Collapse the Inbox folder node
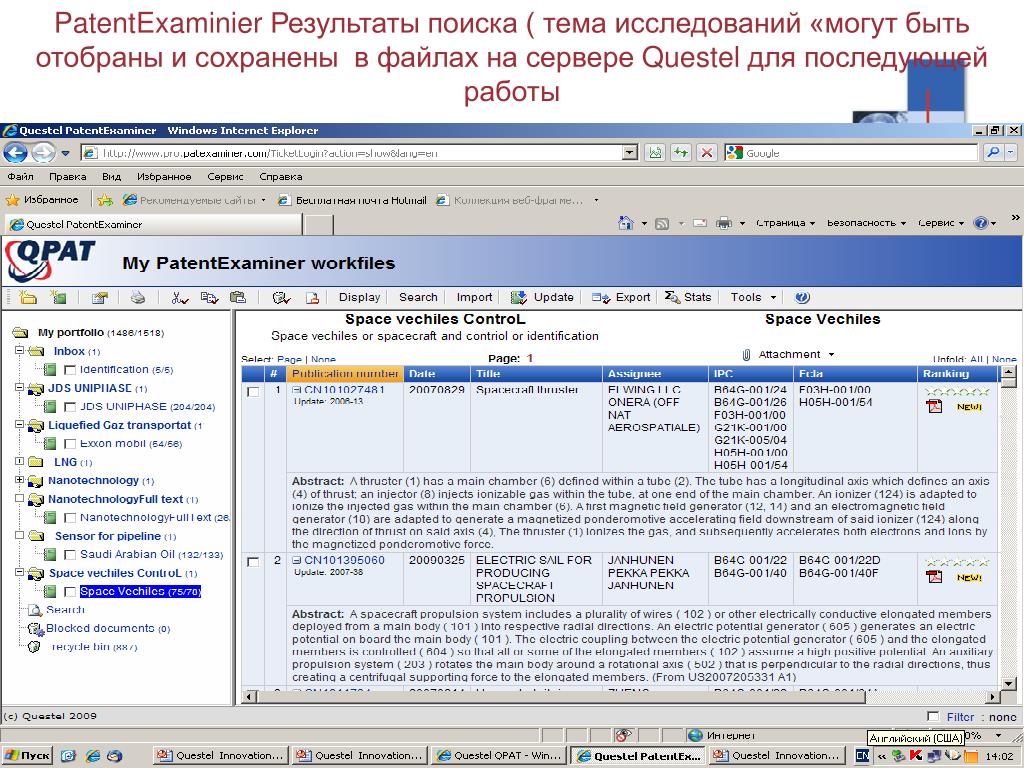The width and height of the screenshot is (1024, 768). pos(20,350)
